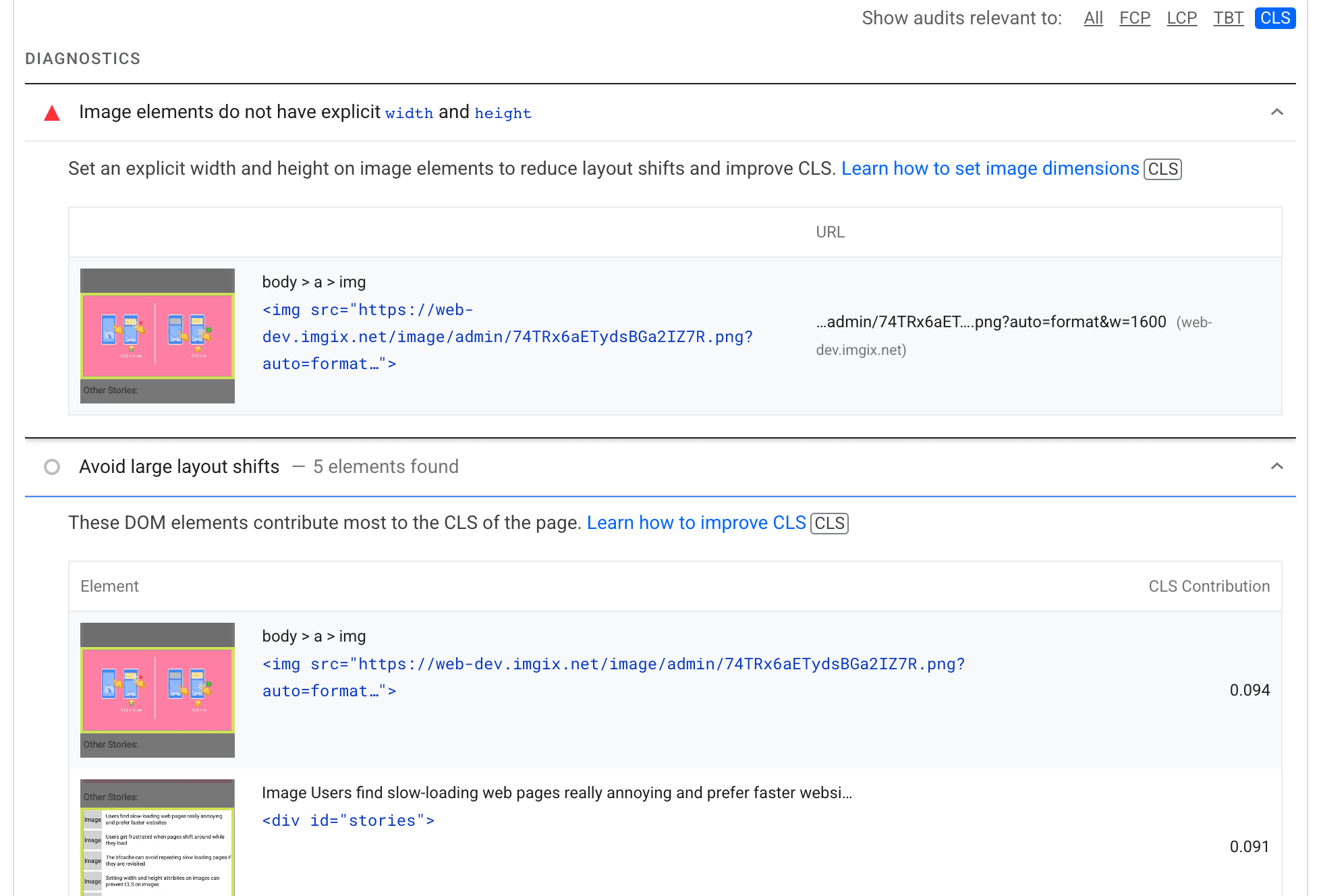This screenshot has height=896, width=1317.
Task: Click the LCP filter icon
Action: (1180, 18)
